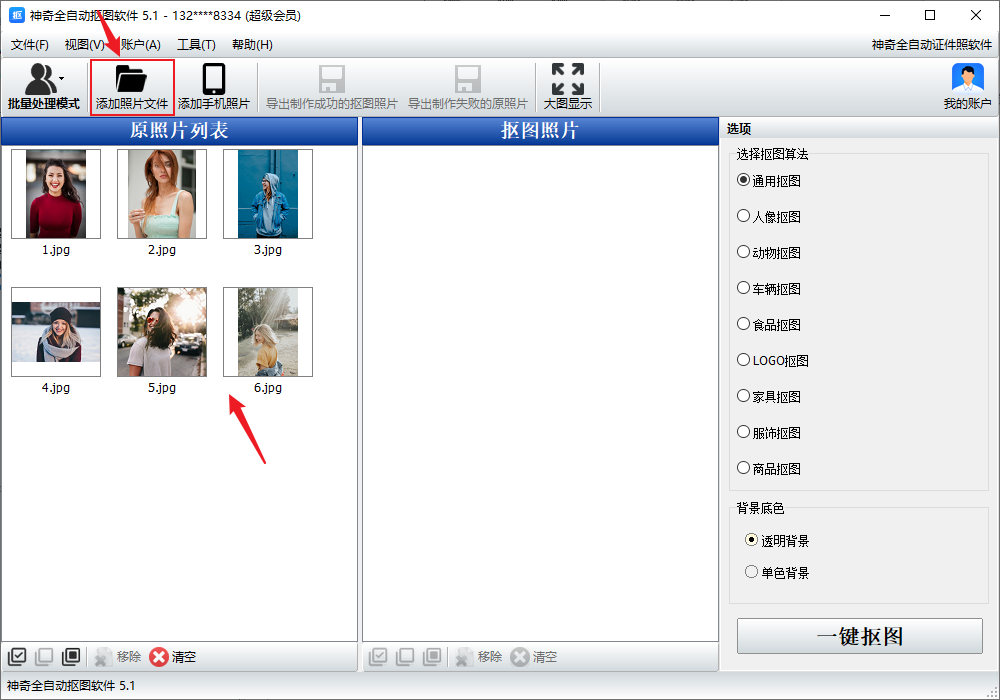This screenshot has height=700, width=1000.
Task: Open the Help (帮助) menu
Action: tap(252, 45)
